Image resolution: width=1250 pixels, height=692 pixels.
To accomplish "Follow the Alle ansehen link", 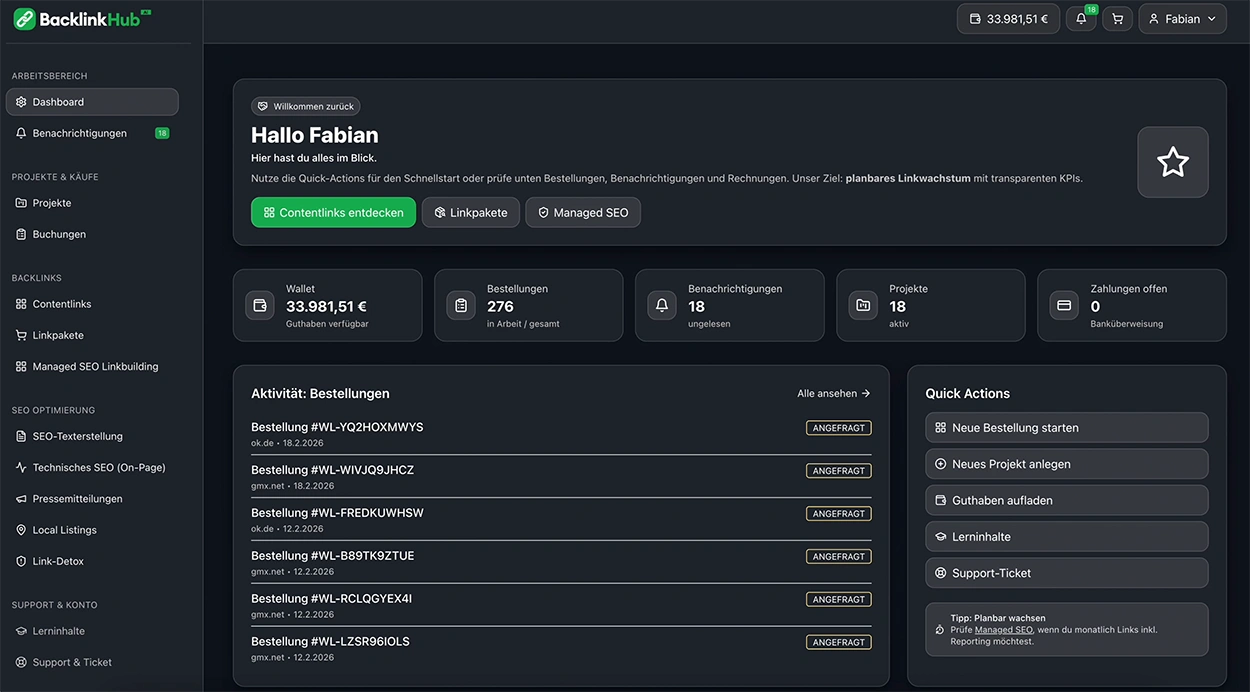I will (x=833, y=394).
